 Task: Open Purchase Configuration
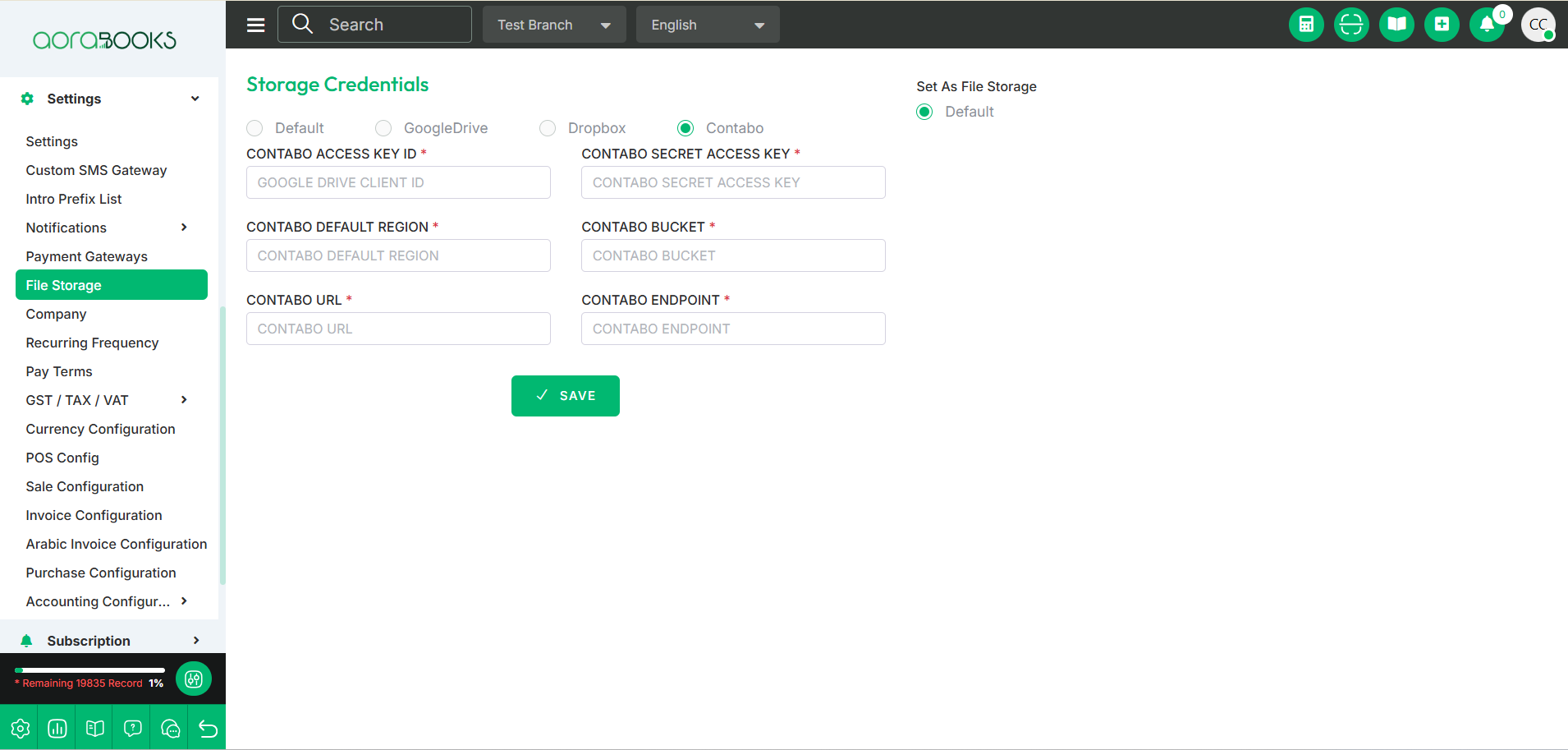[x=101, y=573]
